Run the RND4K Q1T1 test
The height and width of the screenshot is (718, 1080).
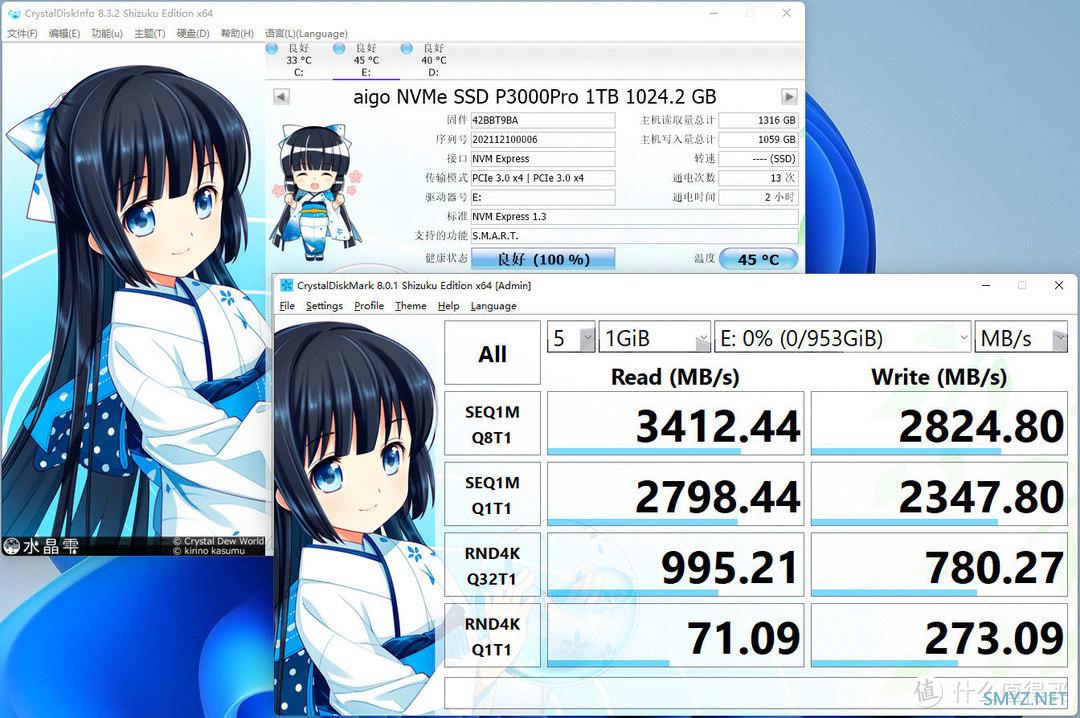tap(492, 635)
